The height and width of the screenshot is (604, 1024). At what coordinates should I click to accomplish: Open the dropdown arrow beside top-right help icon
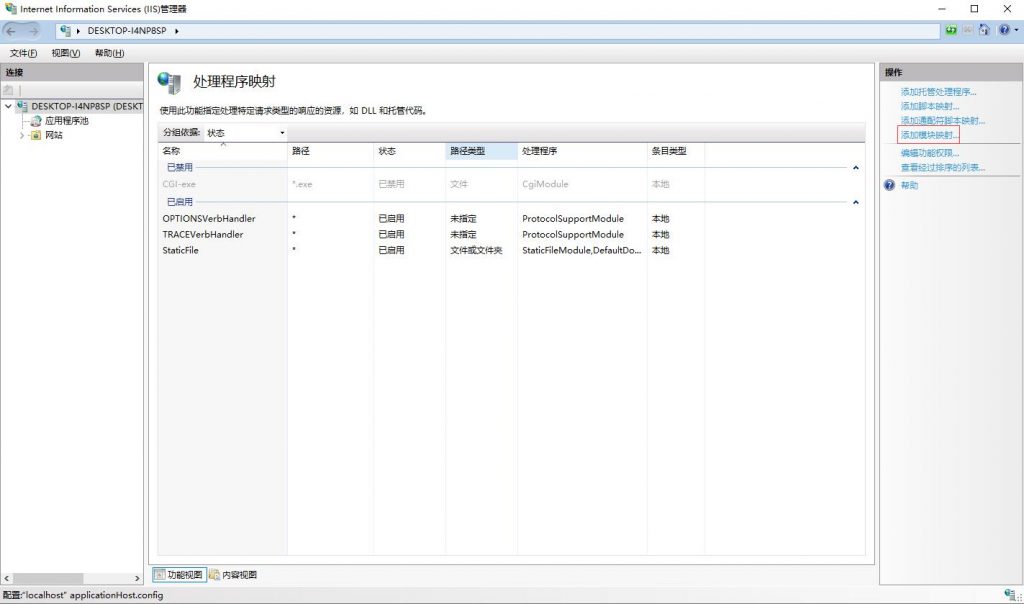click(1016, 30)
